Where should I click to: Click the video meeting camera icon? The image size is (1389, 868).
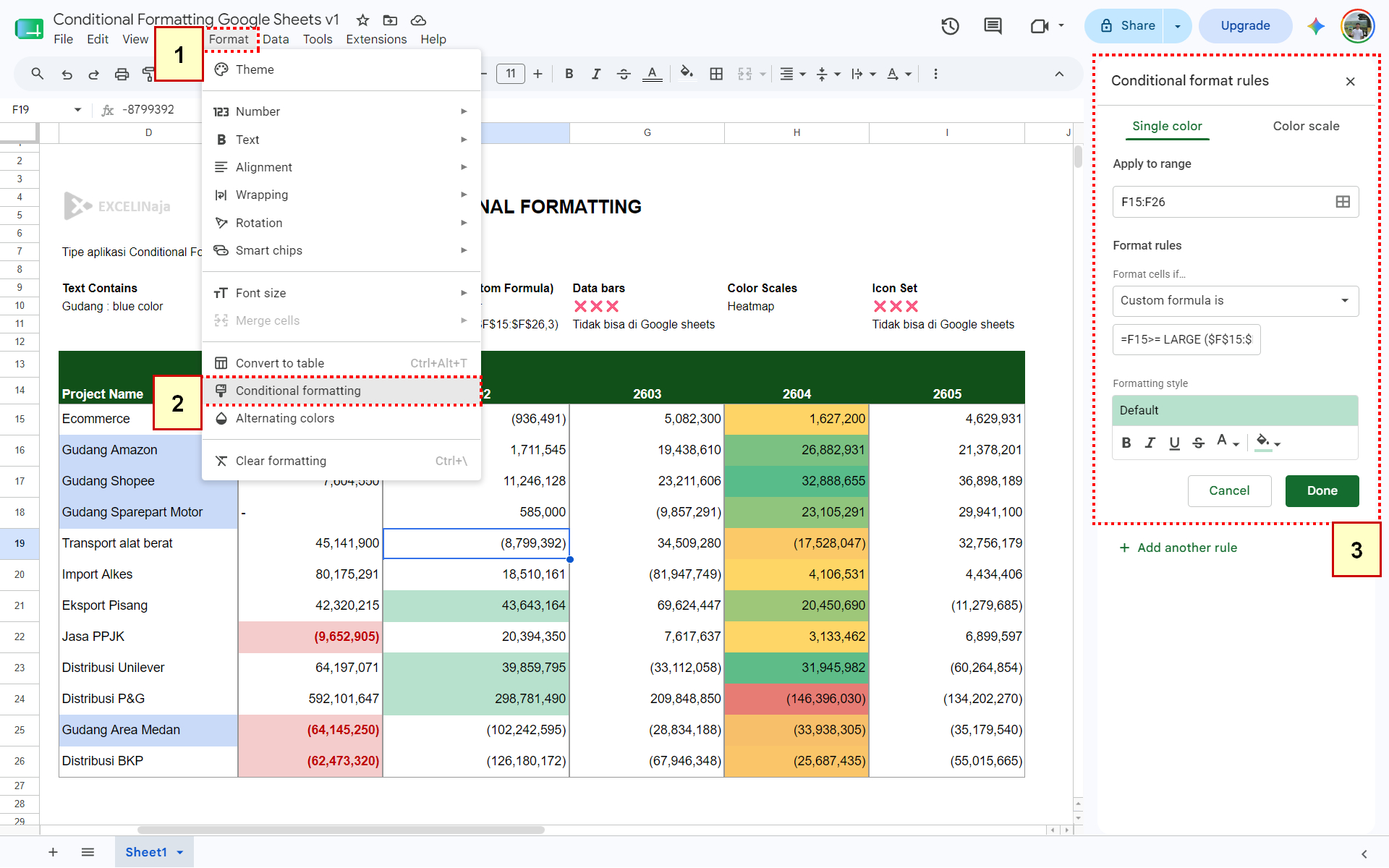[x=1040, y=26]
